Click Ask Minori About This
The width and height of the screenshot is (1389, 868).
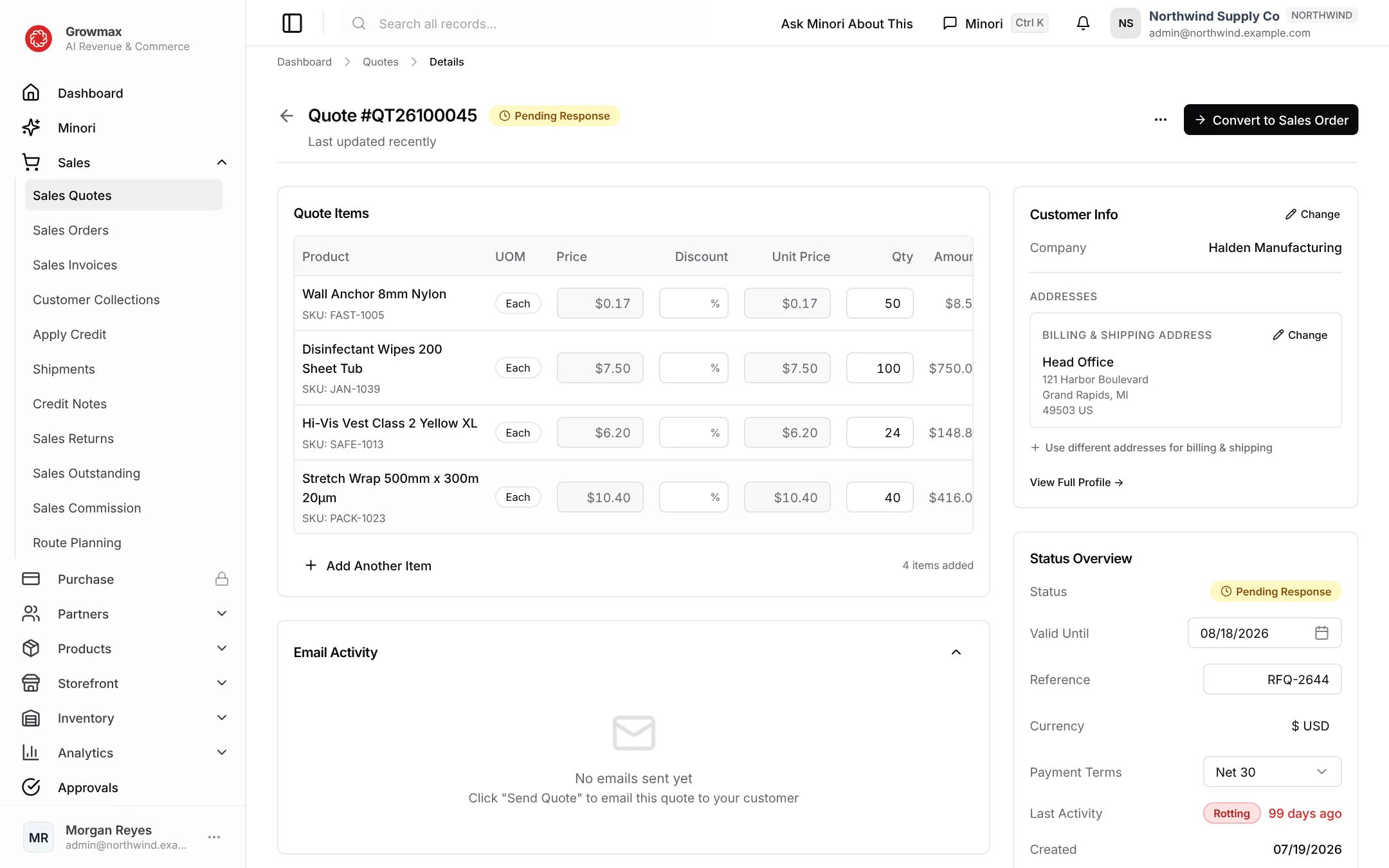(x=846, y=23)
